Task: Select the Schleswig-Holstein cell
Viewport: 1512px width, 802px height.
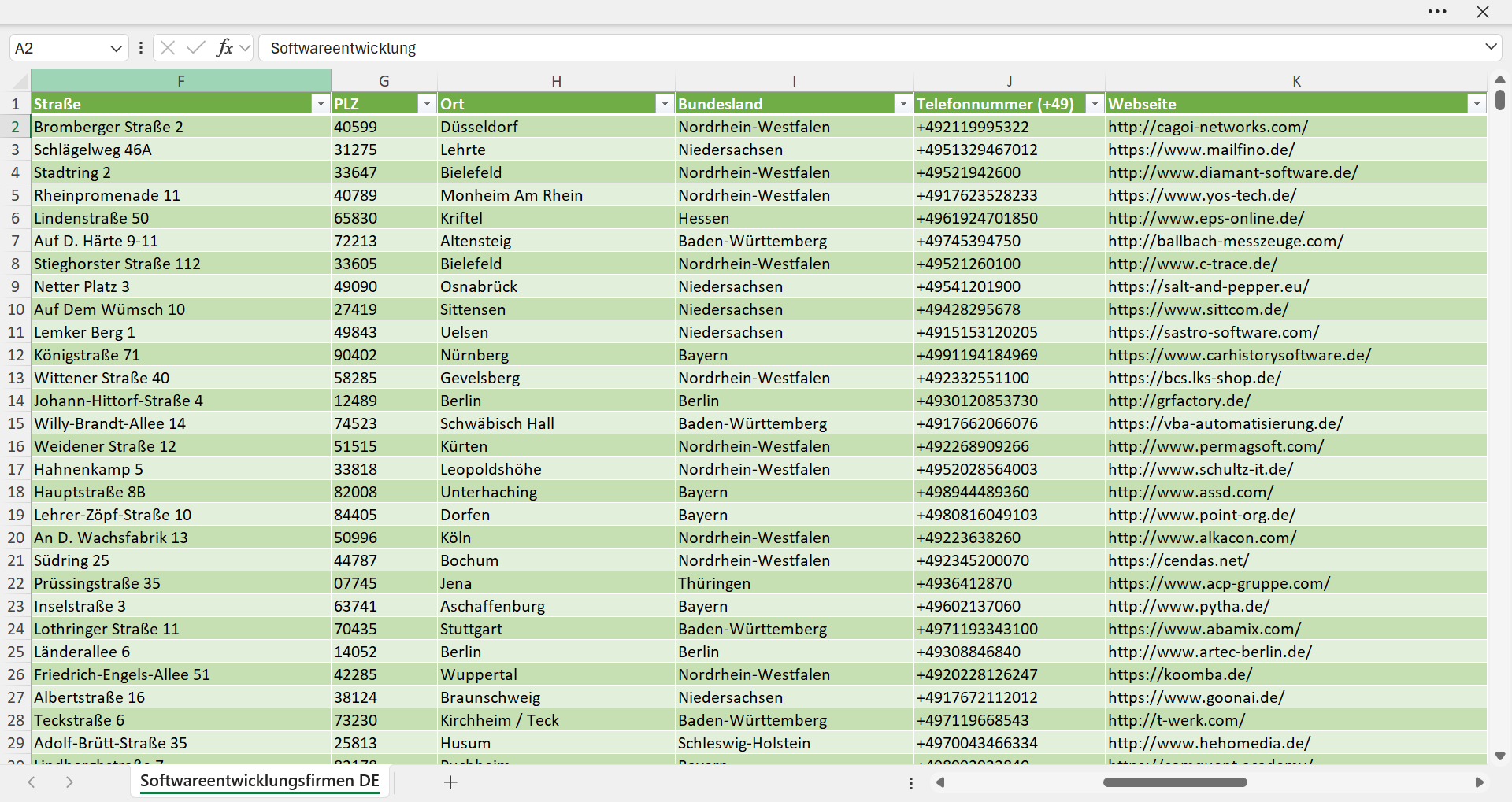Action: coord(795,743)
